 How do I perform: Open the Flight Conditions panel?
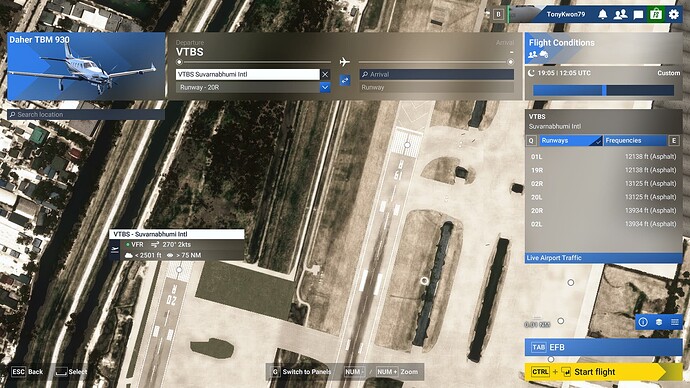tap(603, 49)
